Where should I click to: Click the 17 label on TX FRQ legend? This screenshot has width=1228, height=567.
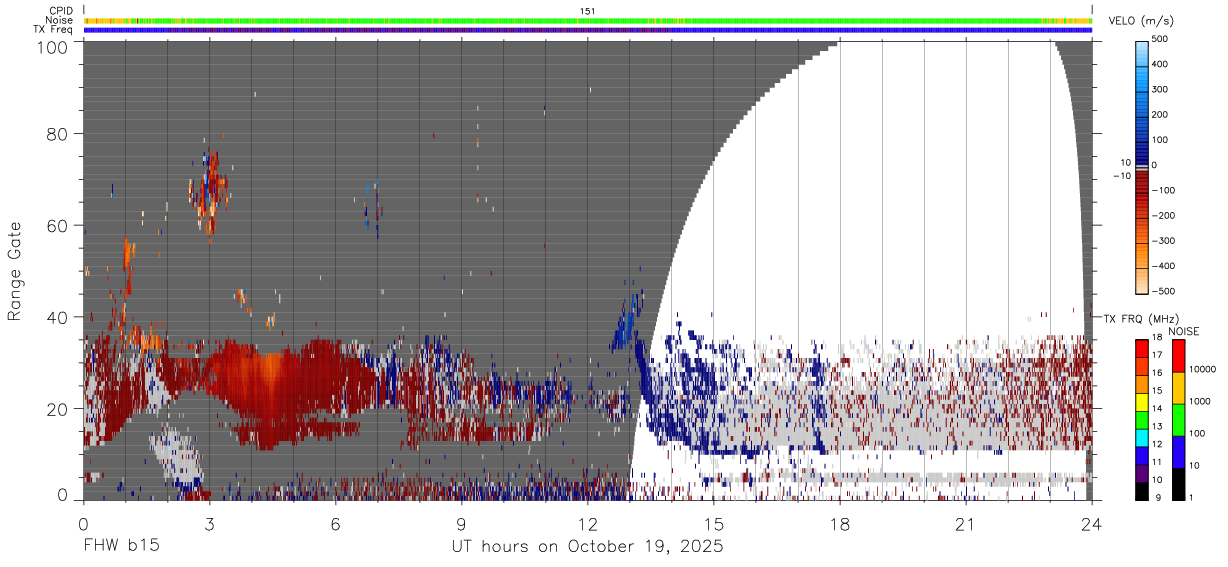click(x=1156, y=355)
